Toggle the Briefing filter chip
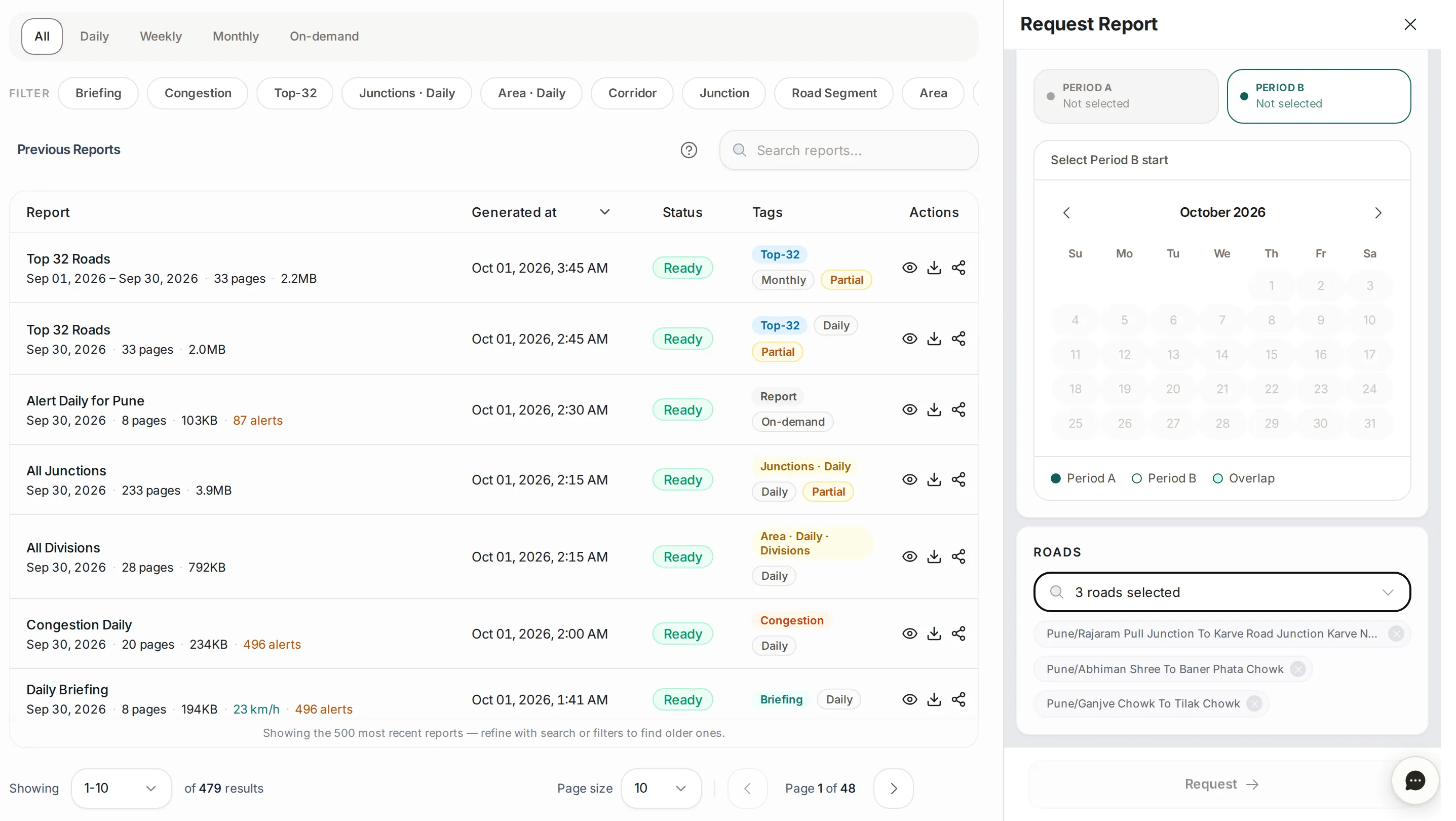1456x821 pixels. 98,93
